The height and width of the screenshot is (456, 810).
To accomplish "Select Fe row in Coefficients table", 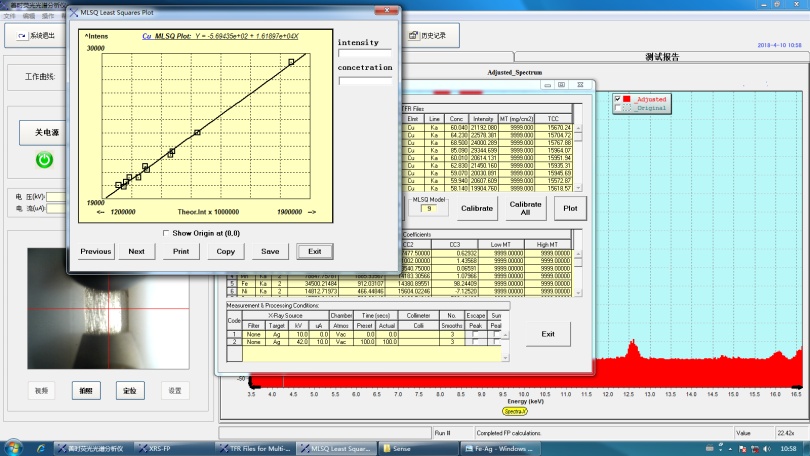I will click(399, 284).
